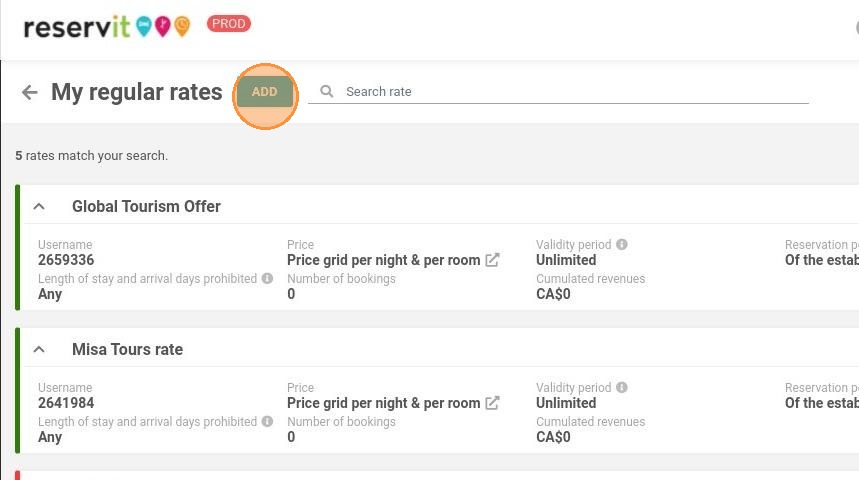Click the Global Tourism Offer title
Viewport: 859px width, 480px height.
pos(146,207)
